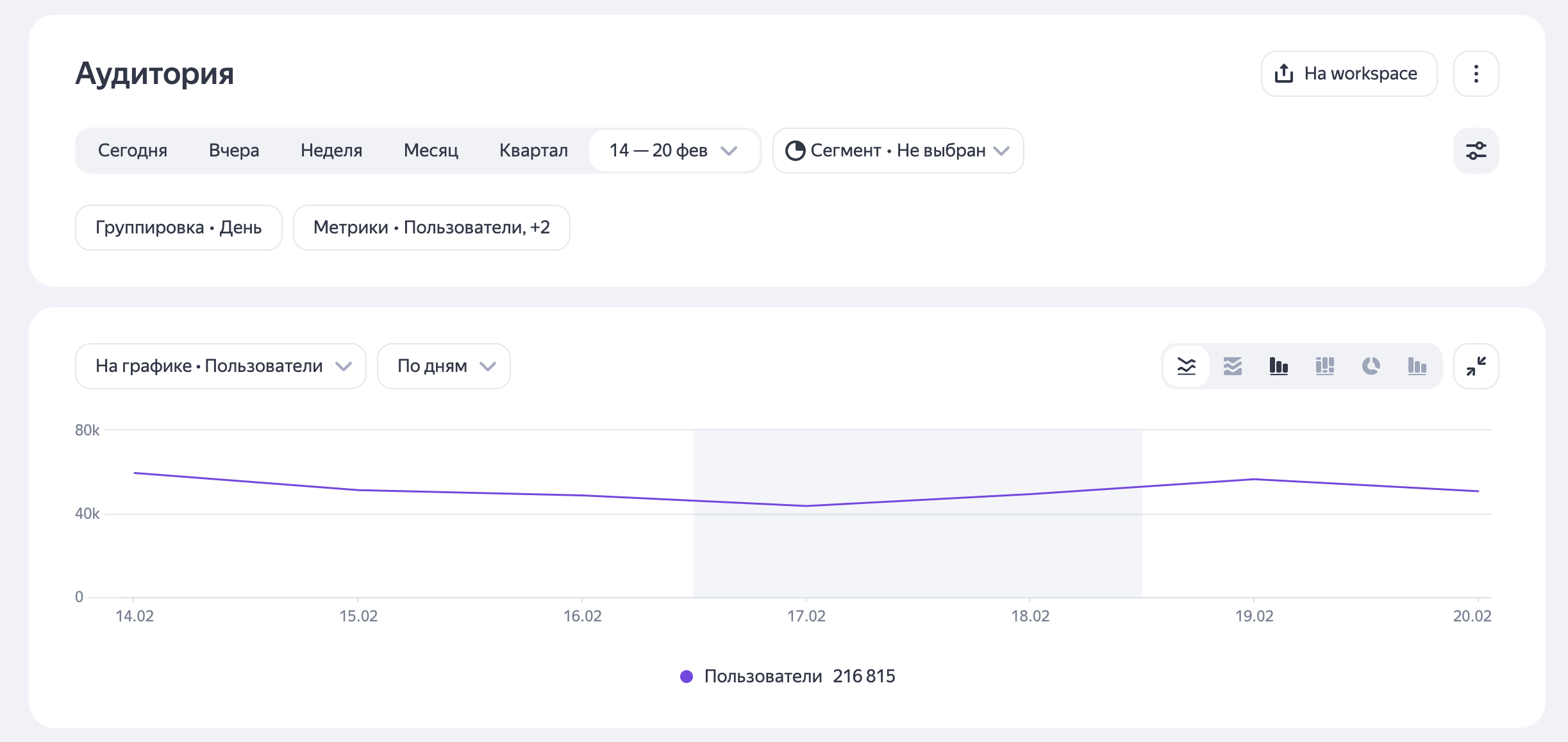This screenshot has height=742, width=1568.
Task: Select the last greyed bar chart icon
Action: (1417, 366)
